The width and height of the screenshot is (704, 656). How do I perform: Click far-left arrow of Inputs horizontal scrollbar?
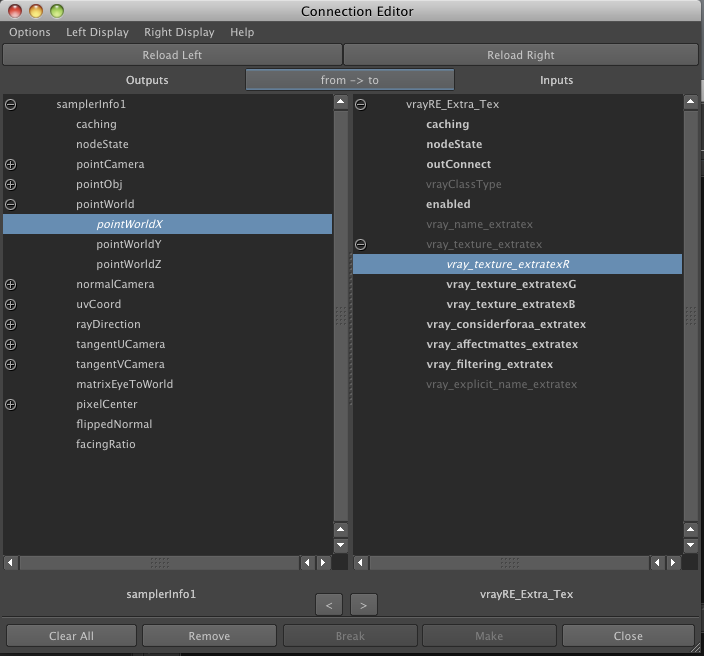360,563
